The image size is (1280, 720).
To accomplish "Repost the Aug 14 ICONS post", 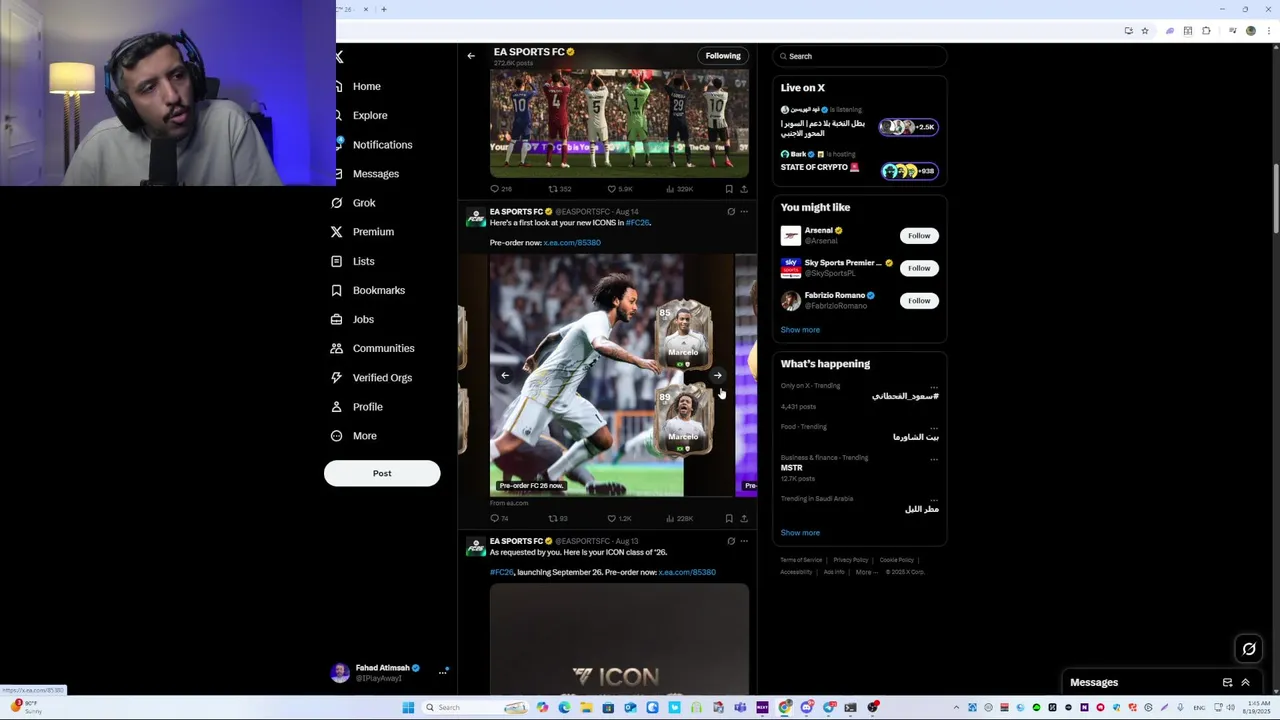I will [x=552, y=518].
